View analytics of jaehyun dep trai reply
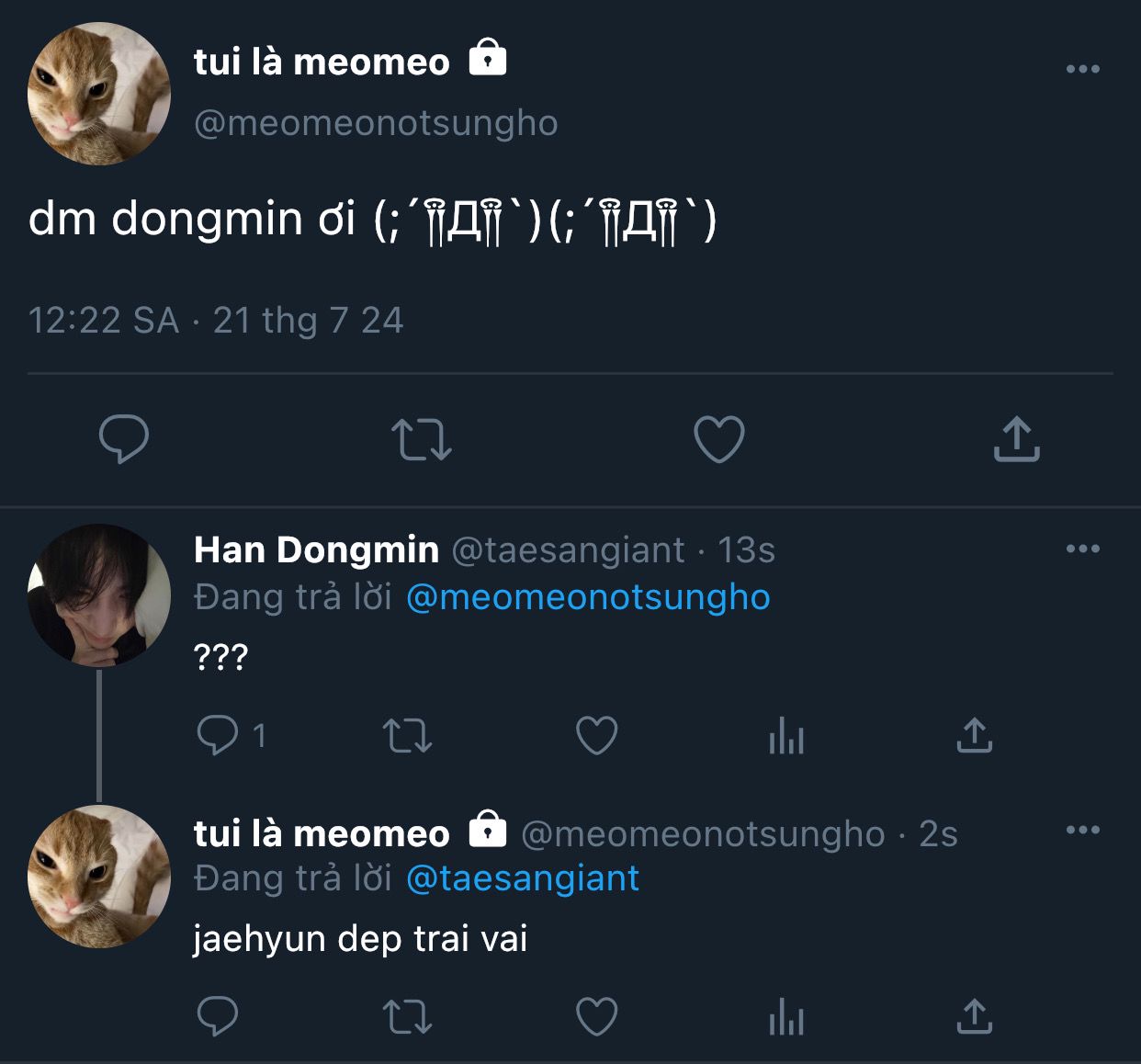Viewport: 1141px width, 1064px height. 786,1017
